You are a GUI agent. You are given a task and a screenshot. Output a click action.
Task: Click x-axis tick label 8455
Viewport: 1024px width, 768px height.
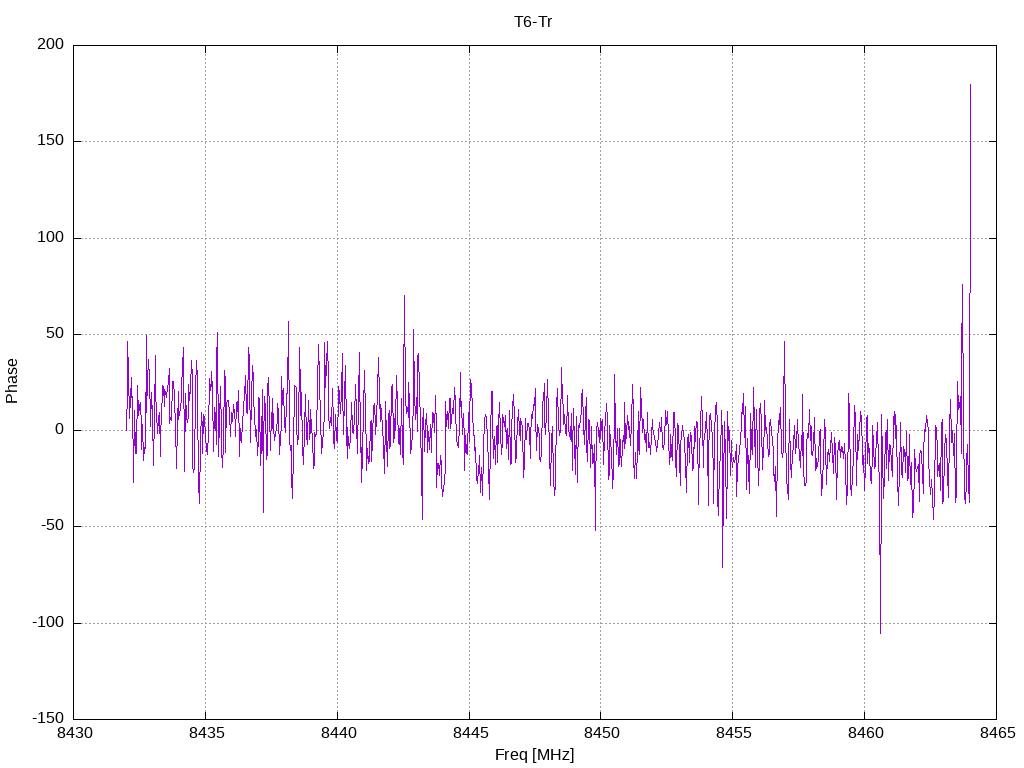[733, 733]
